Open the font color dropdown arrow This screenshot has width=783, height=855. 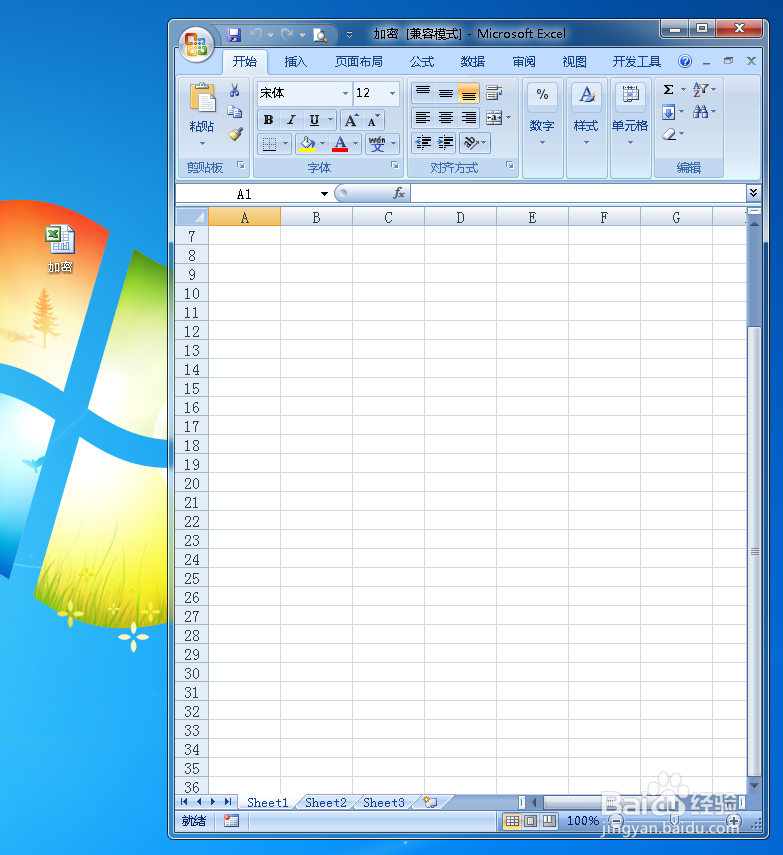tap(356, 144)
